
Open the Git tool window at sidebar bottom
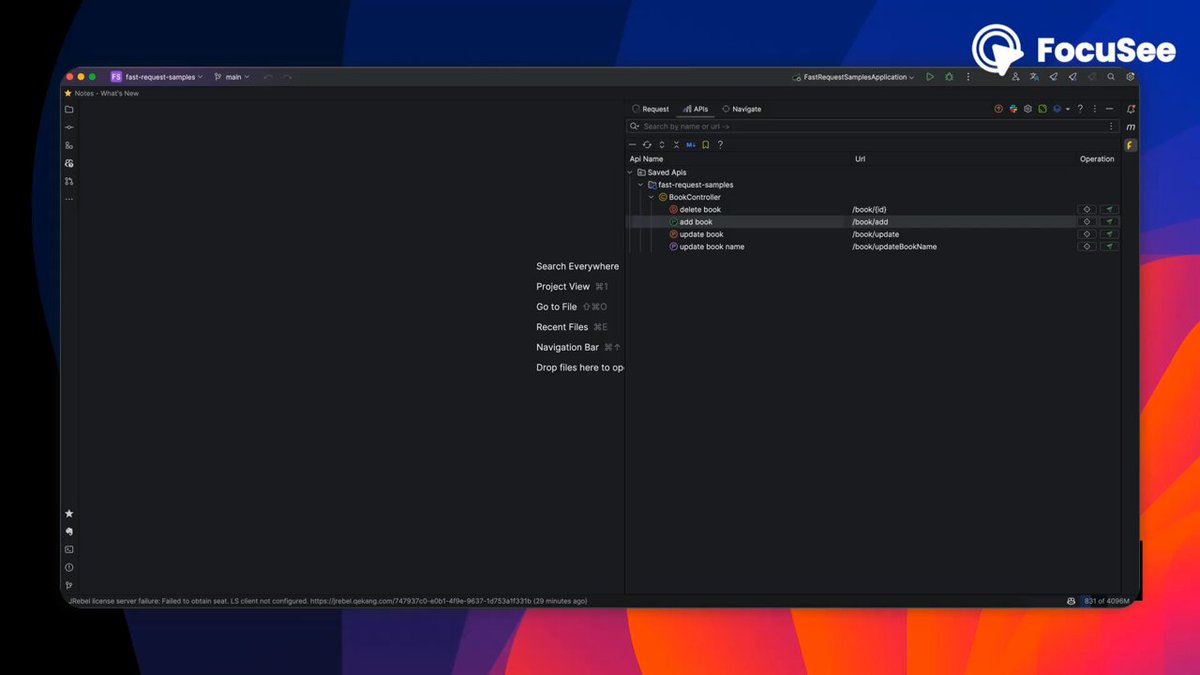click(x=69, y=585)
